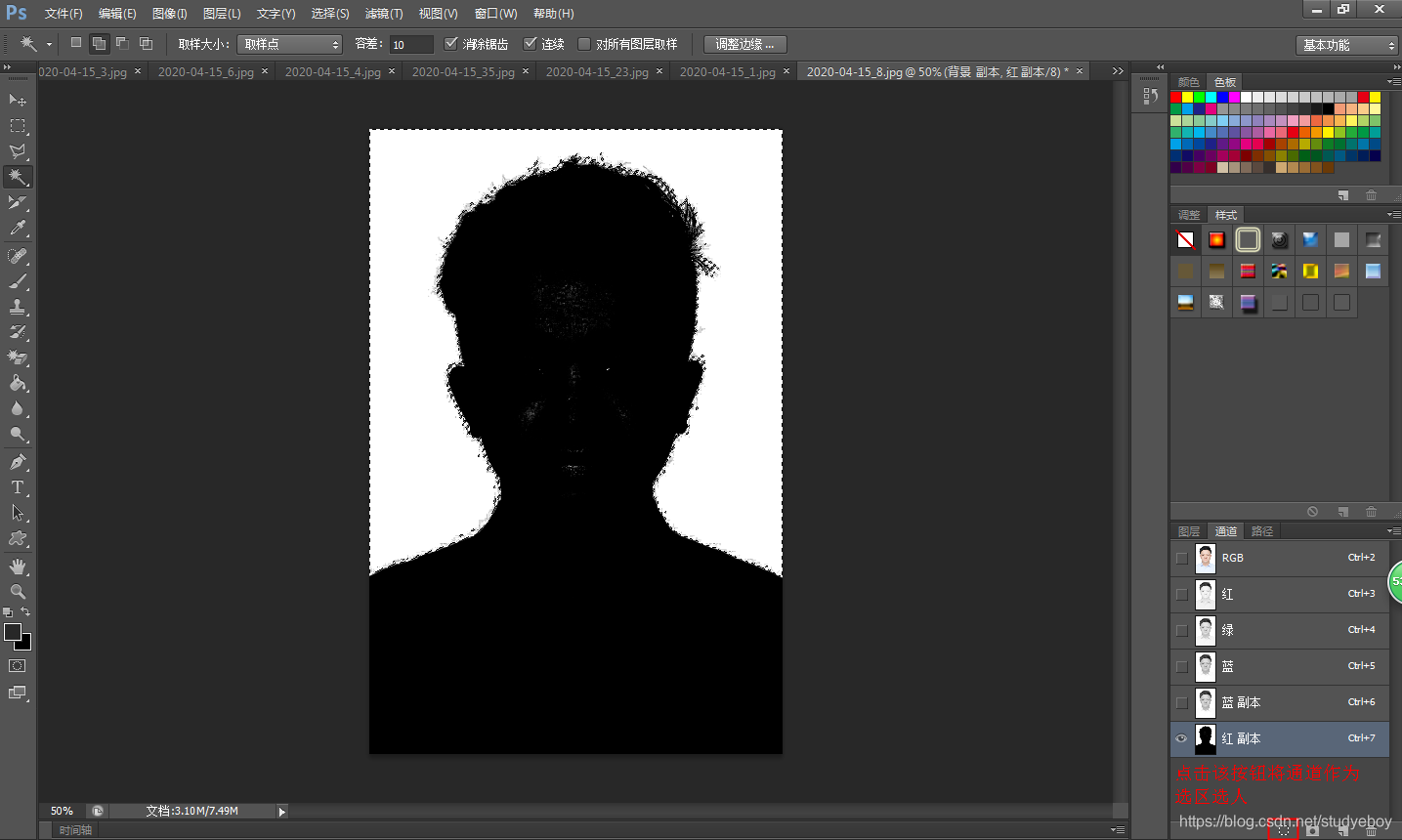The image size is (1402, 840).
Task: Choose Add to Selection mode icon
Action: point(99,43)
